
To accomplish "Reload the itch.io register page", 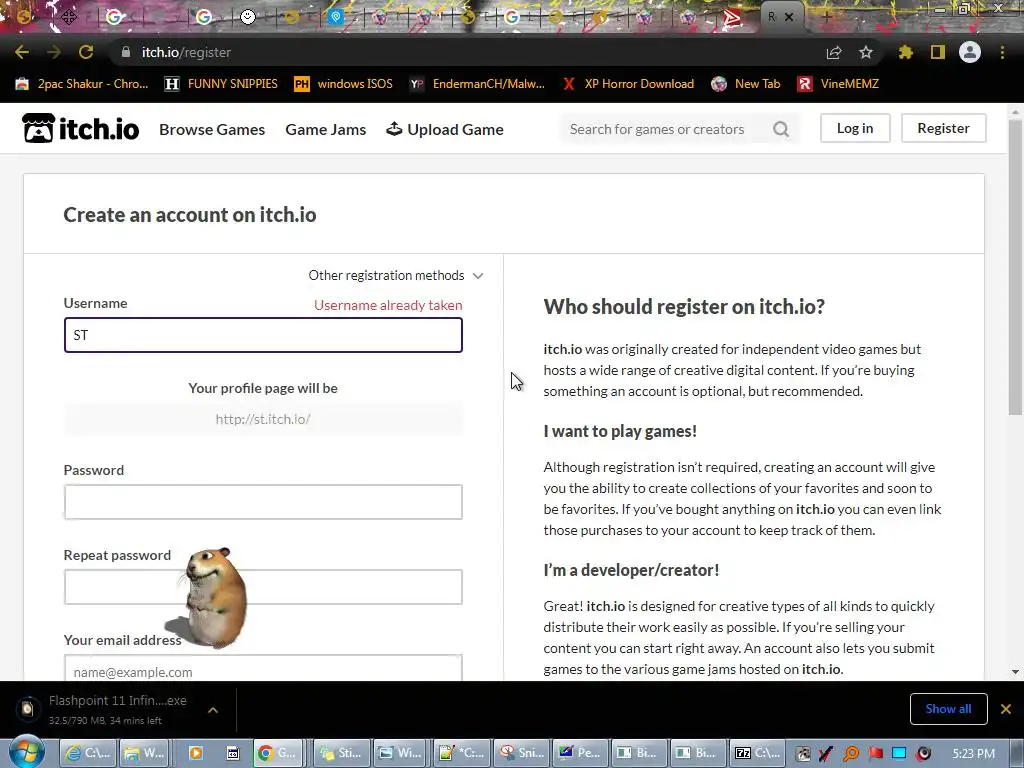I will point(86,52).
